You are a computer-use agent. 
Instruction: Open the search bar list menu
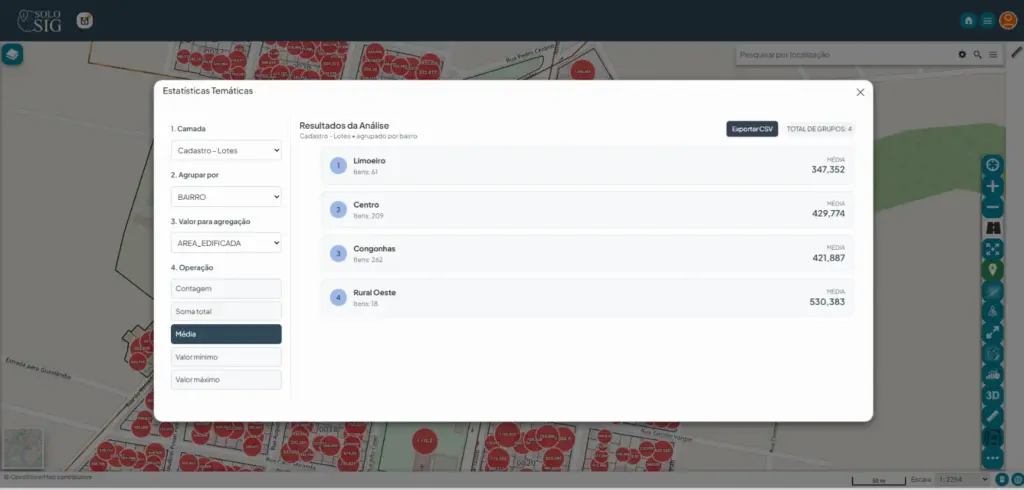pyautogui.click(x=992, y=54)
